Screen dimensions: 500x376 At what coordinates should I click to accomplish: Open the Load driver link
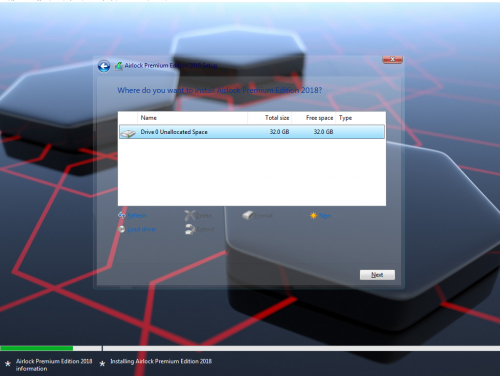point(142,229)
